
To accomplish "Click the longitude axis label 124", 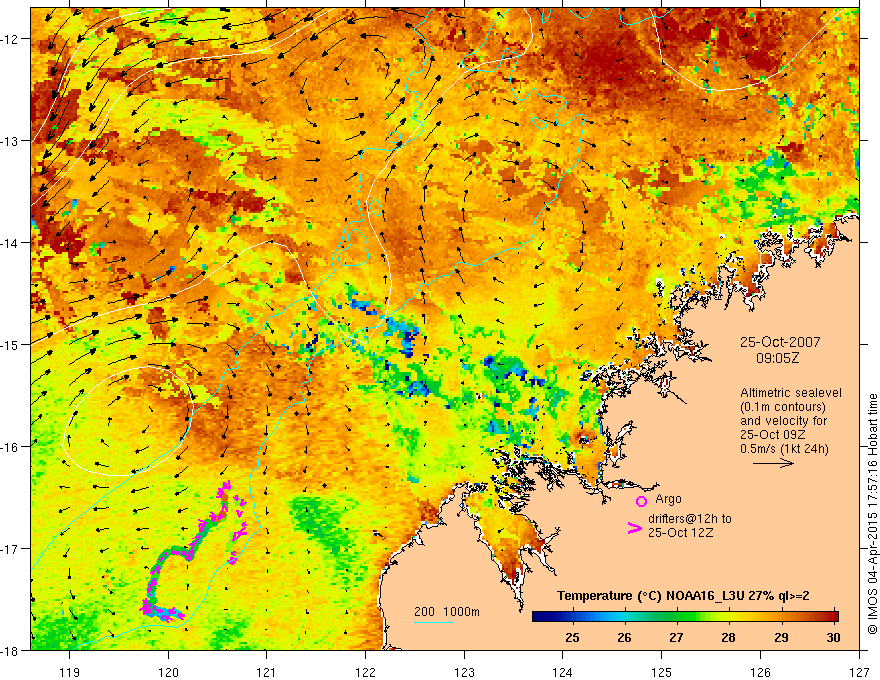I will 562,672.
